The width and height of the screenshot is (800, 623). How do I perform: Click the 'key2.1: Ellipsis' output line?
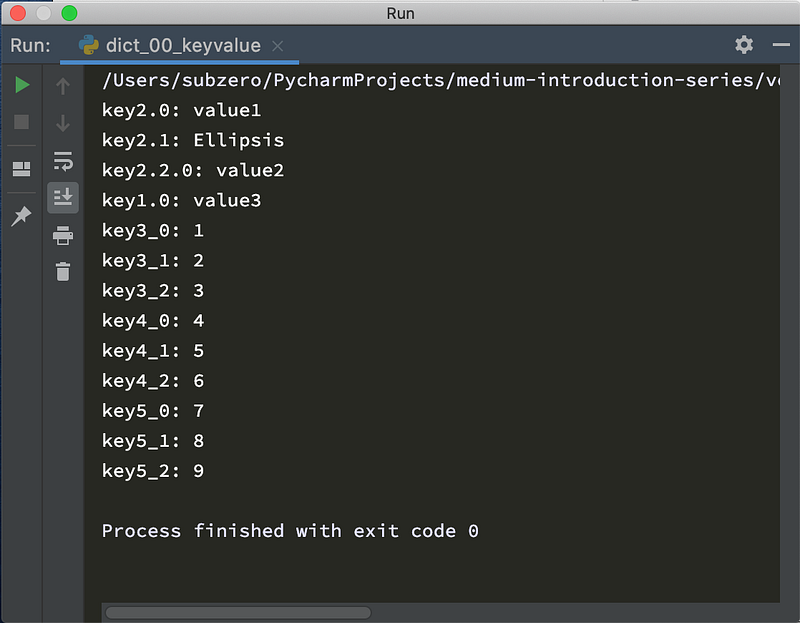(x=193, y=140)
